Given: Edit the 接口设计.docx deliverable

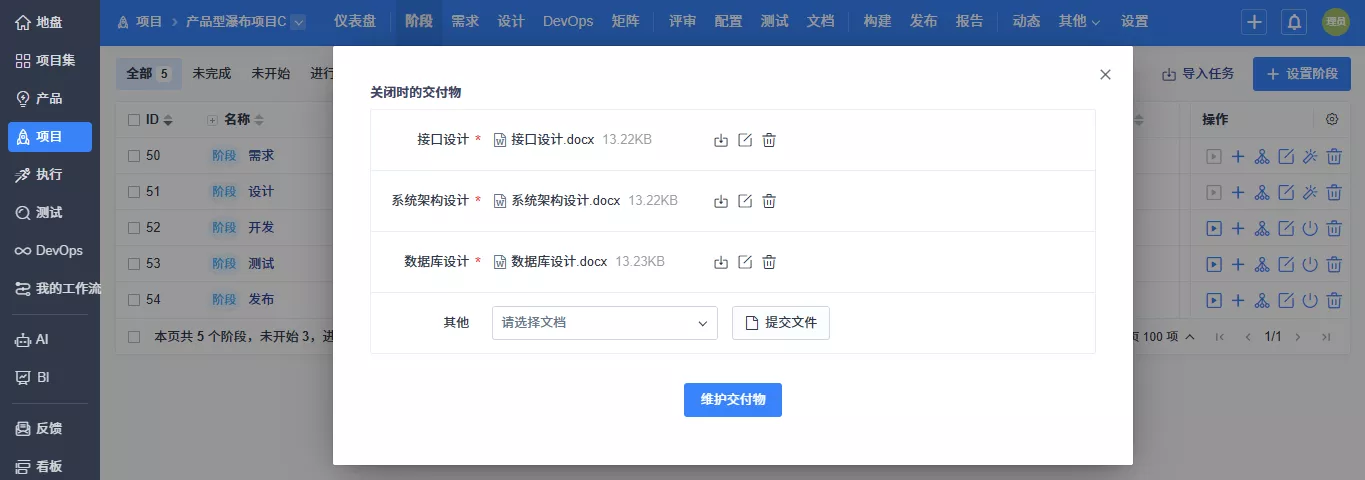Looking at the screenshot, I should click(745, 140).
